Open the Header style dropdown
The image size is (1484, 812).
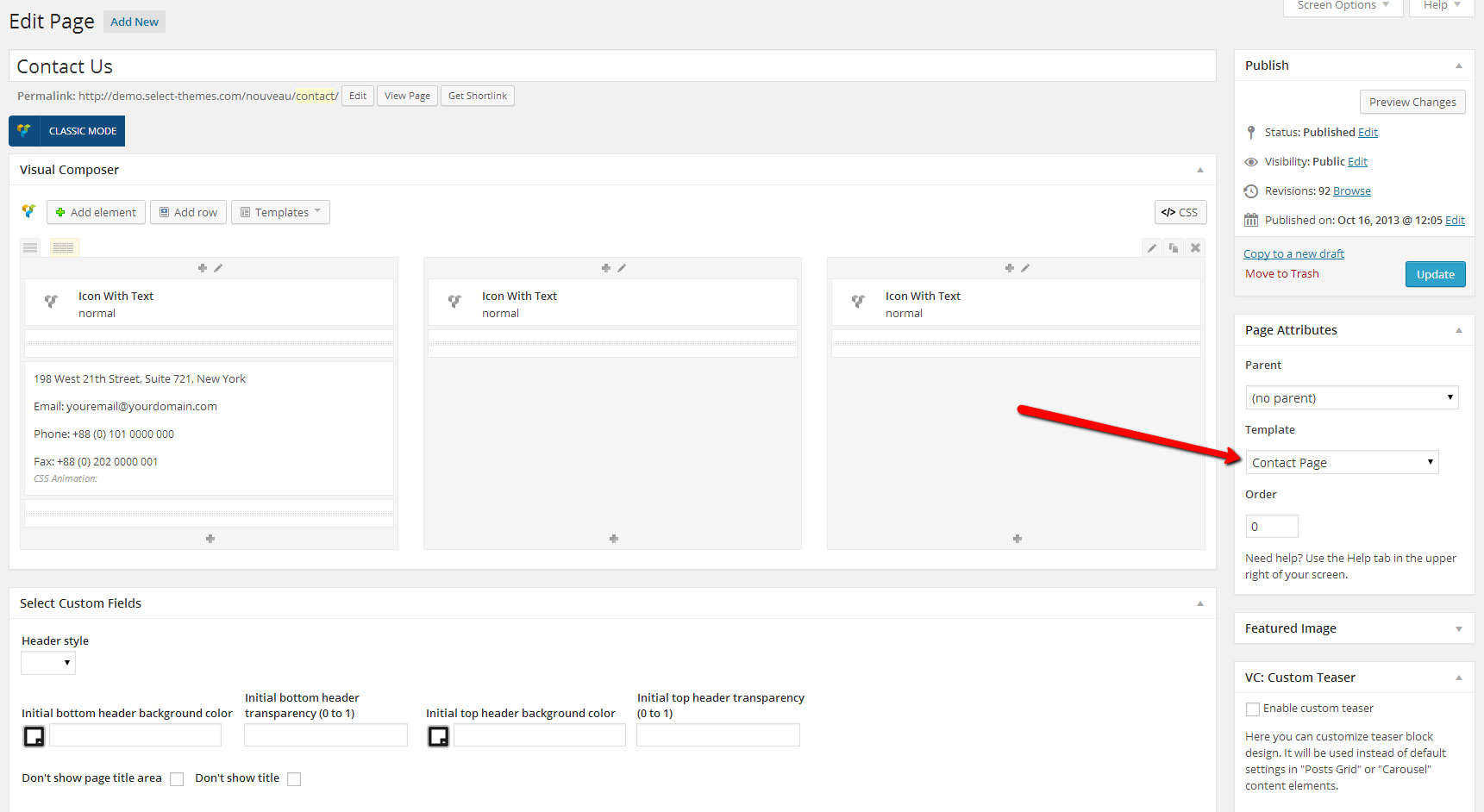48,663
